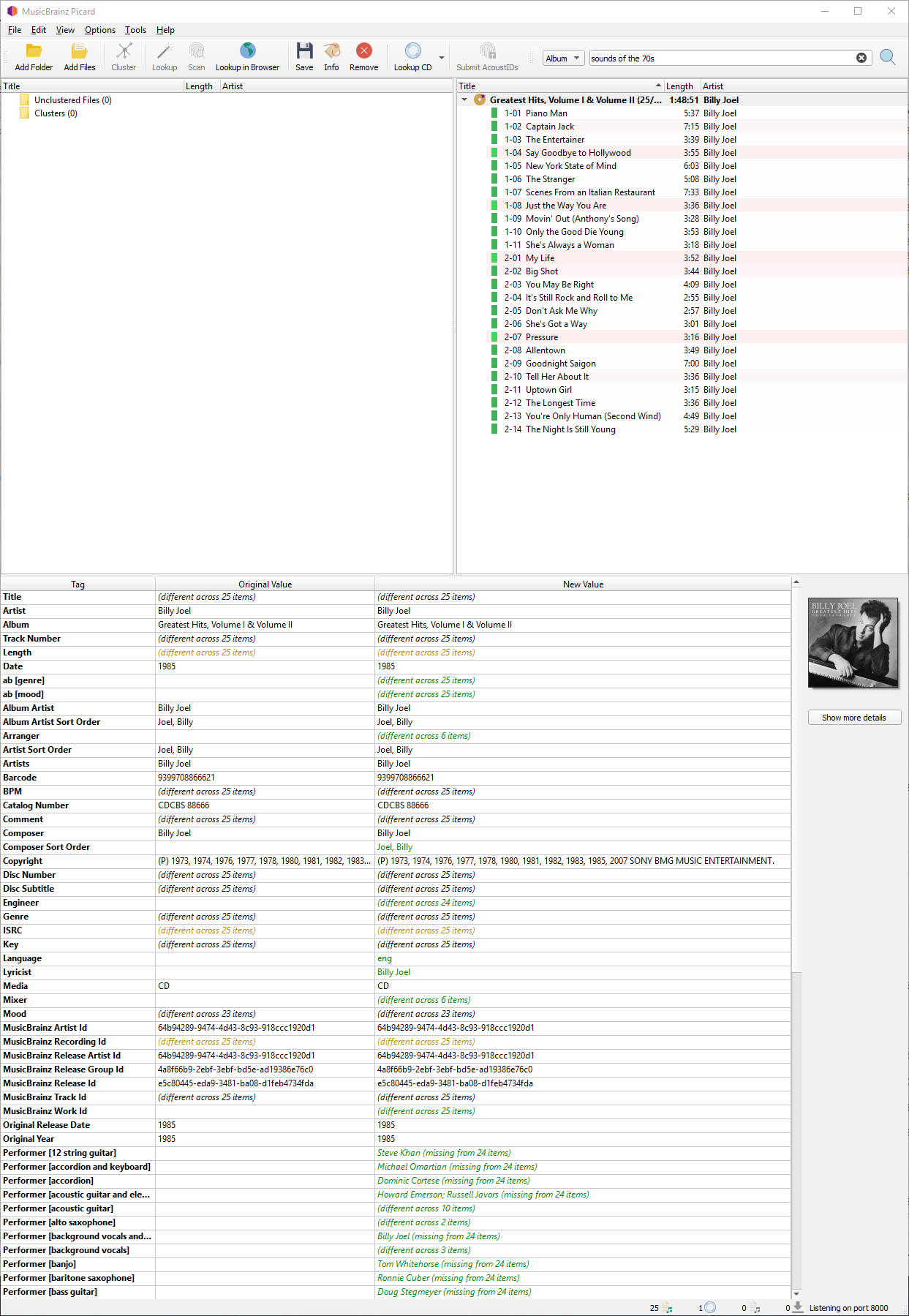Click the Lookup CD disc icon
This screenshot has height=1316, width=909.
[x=412, y=50]
